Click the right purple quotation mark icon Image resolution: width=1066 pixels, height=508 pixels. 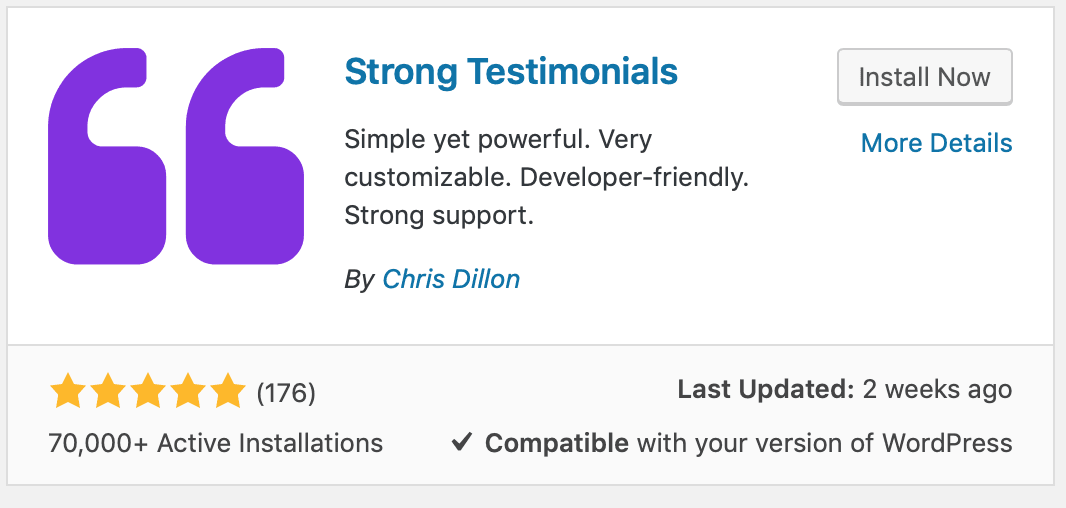click(x=245, y=156)
